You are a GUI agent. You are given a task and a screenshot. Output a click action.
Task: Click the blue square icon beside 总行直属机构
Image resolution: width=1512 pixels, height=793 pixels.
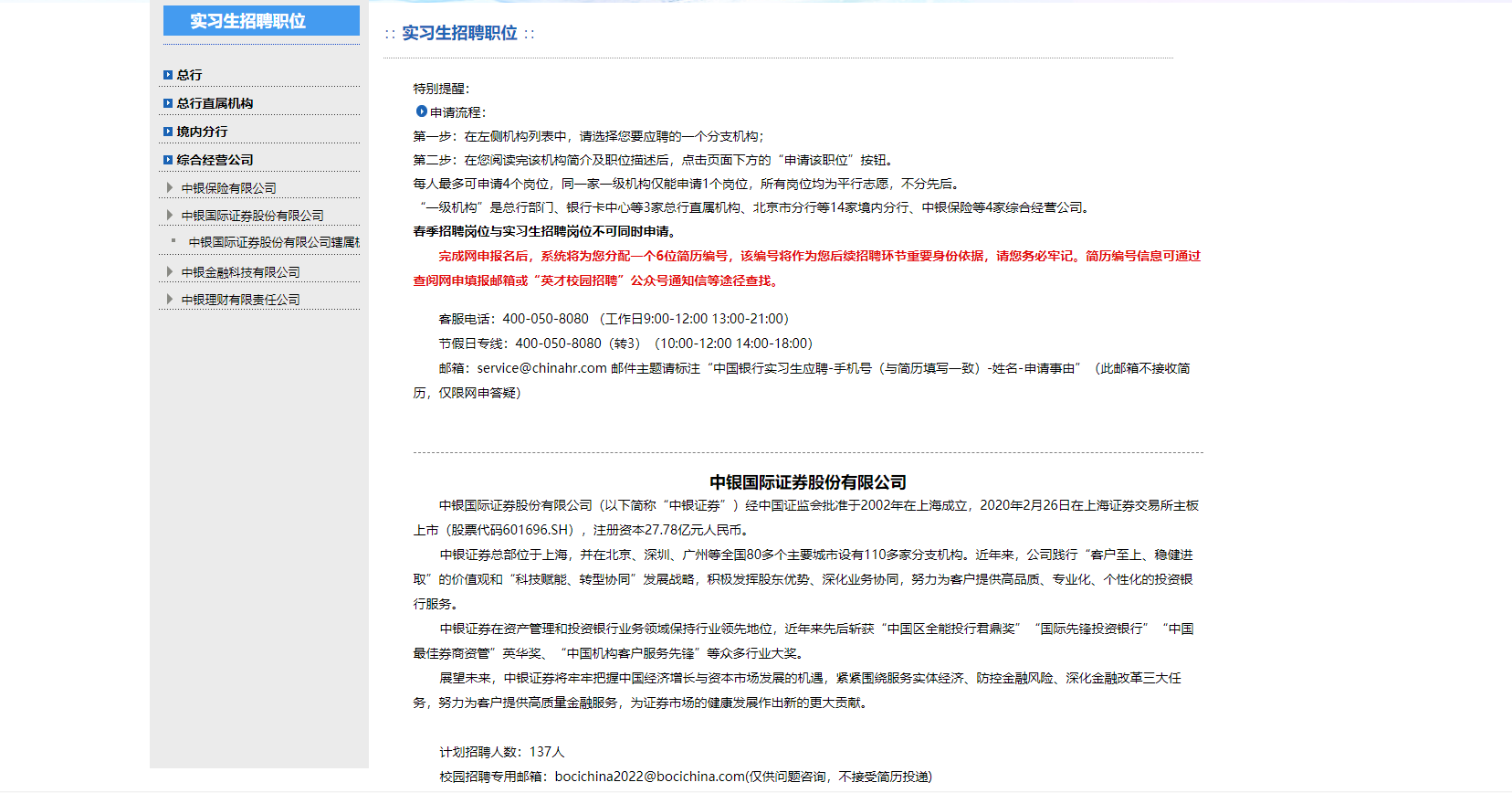(168, 103)
